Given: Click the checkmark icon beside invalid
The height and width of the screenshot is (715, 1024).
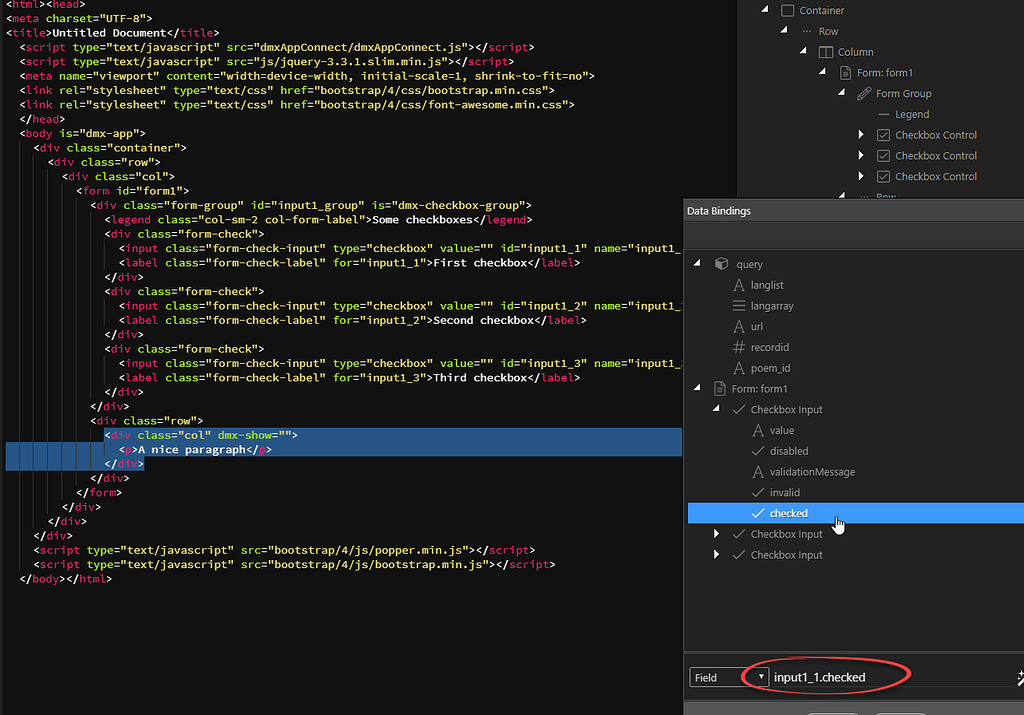Looking at the screenshot, I should tap(758, 492).
